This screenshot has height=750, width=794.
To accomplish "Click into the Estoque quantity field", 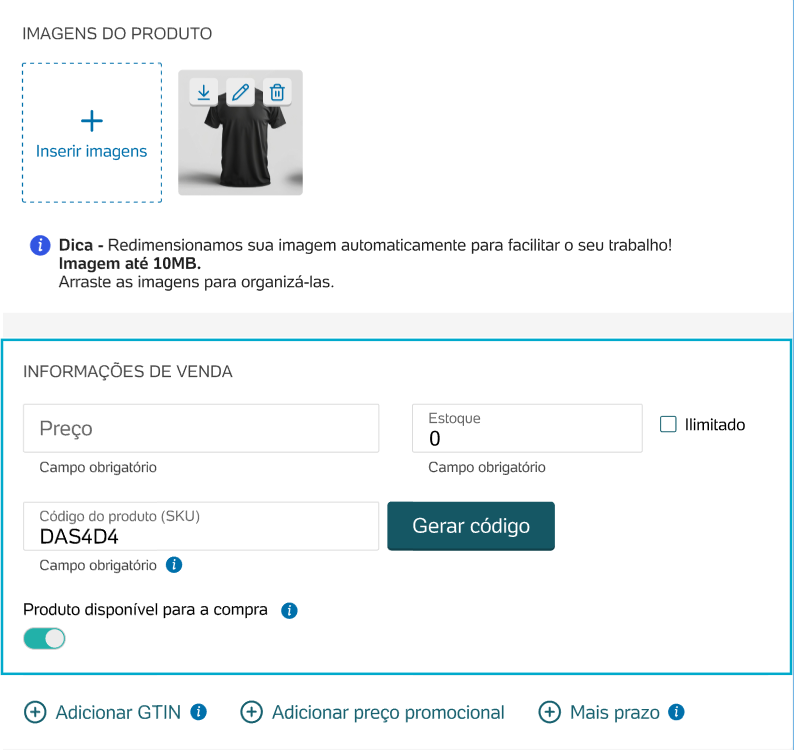I will tap(527, 428).
